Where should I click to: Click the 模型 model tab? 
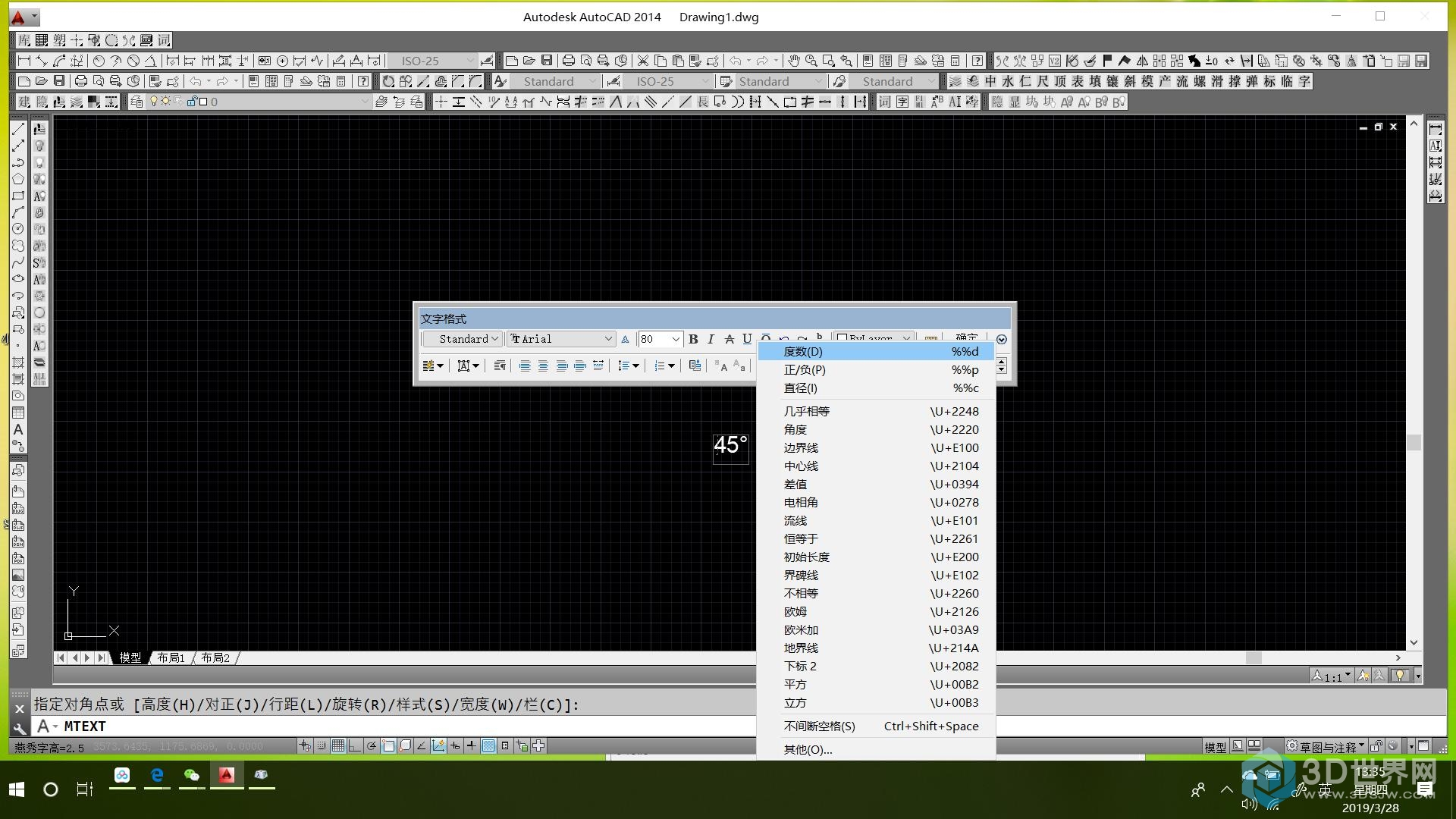130,657
